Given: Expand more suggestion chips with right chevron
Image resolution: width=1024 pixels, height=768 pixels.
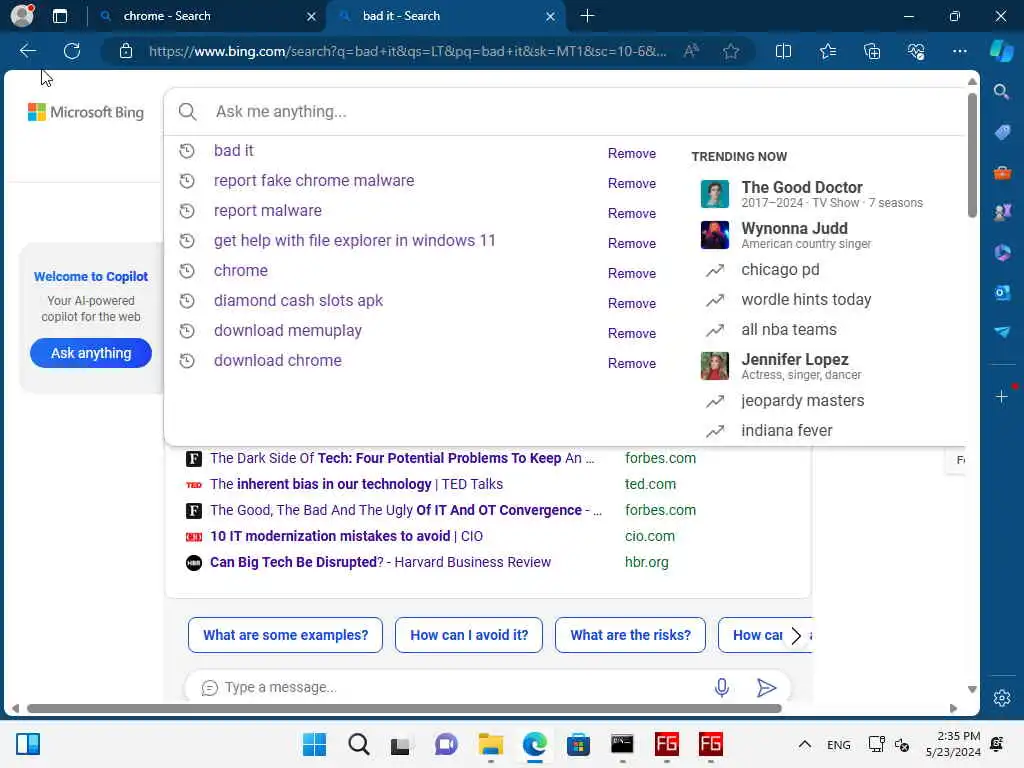Looking at the screenshot, I should coord(795,635).
